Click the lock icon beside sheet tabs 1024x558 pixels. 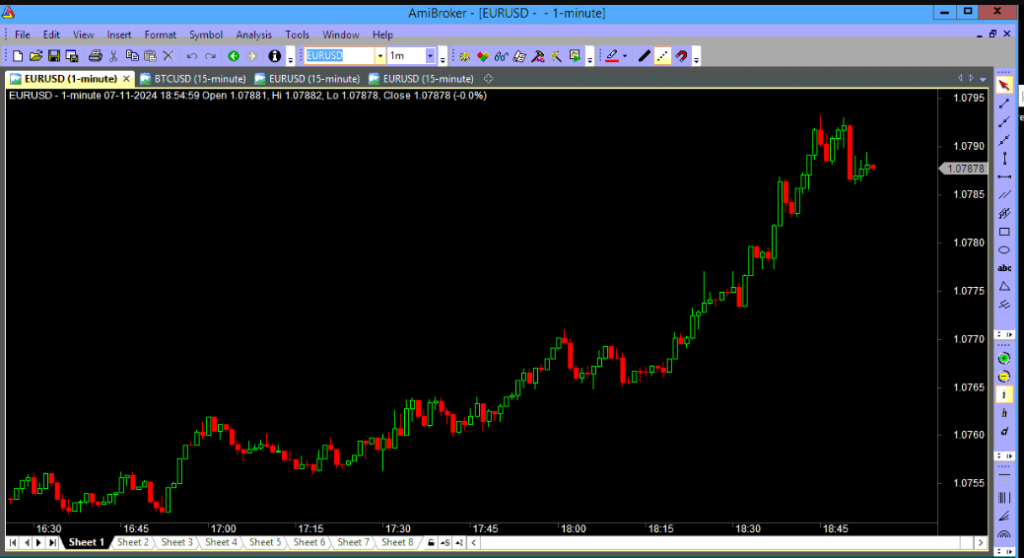click(x=430, y=542)
